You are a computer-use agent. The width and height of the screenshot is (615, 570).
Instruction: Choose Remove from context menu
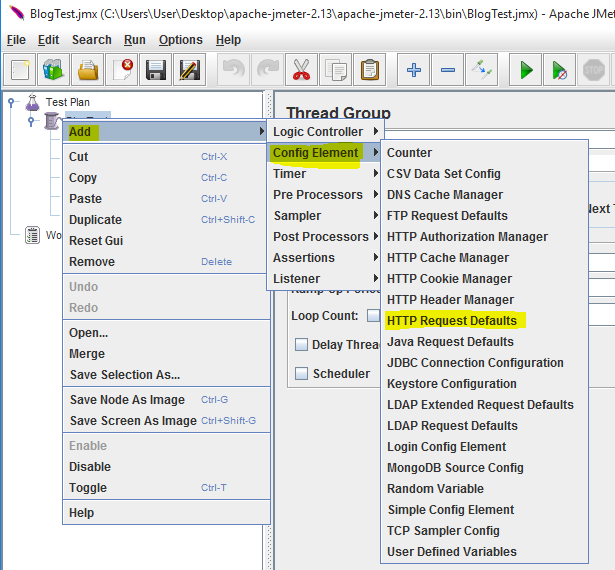[x=166, y=262]
